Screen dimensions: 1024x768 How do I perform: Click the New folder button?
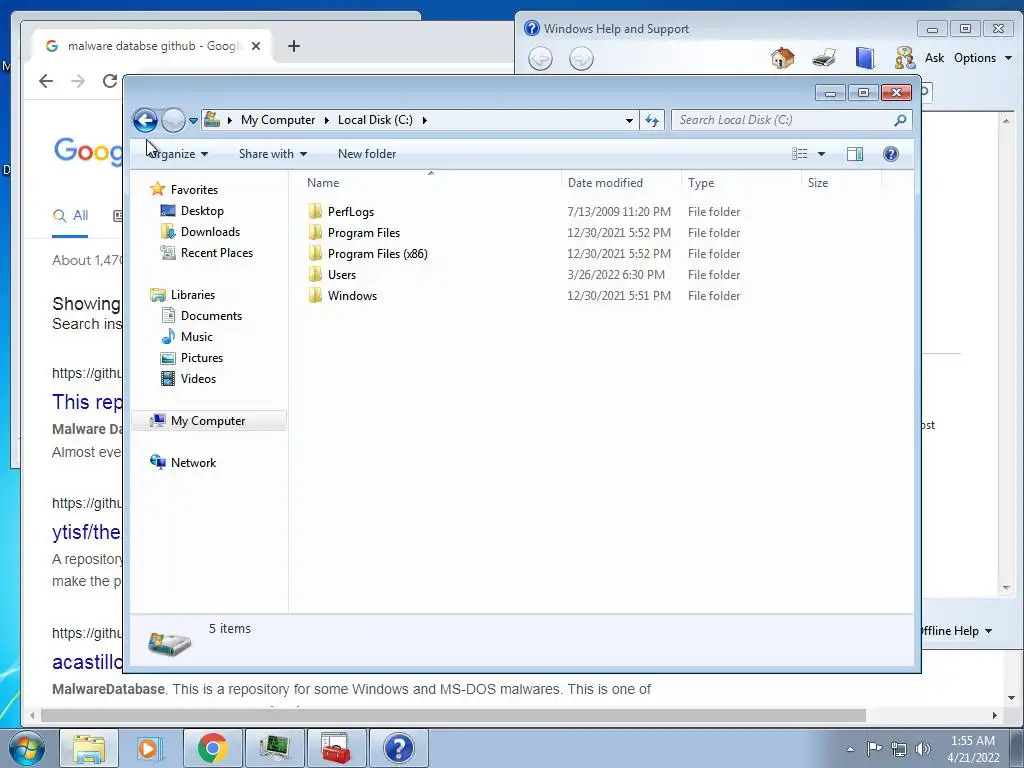[x=367, y=154]
